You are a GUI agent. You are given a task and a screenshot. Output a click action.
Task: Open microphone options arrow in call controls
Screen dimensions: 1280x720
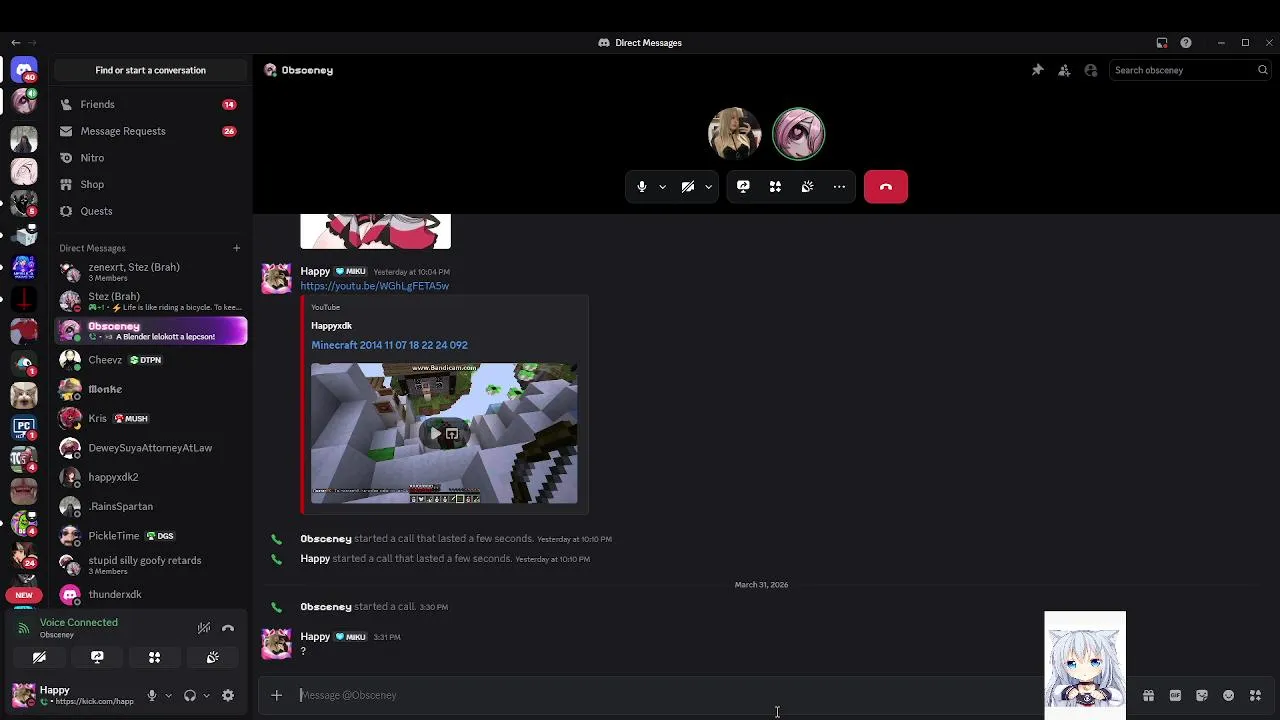coord(662,187)
